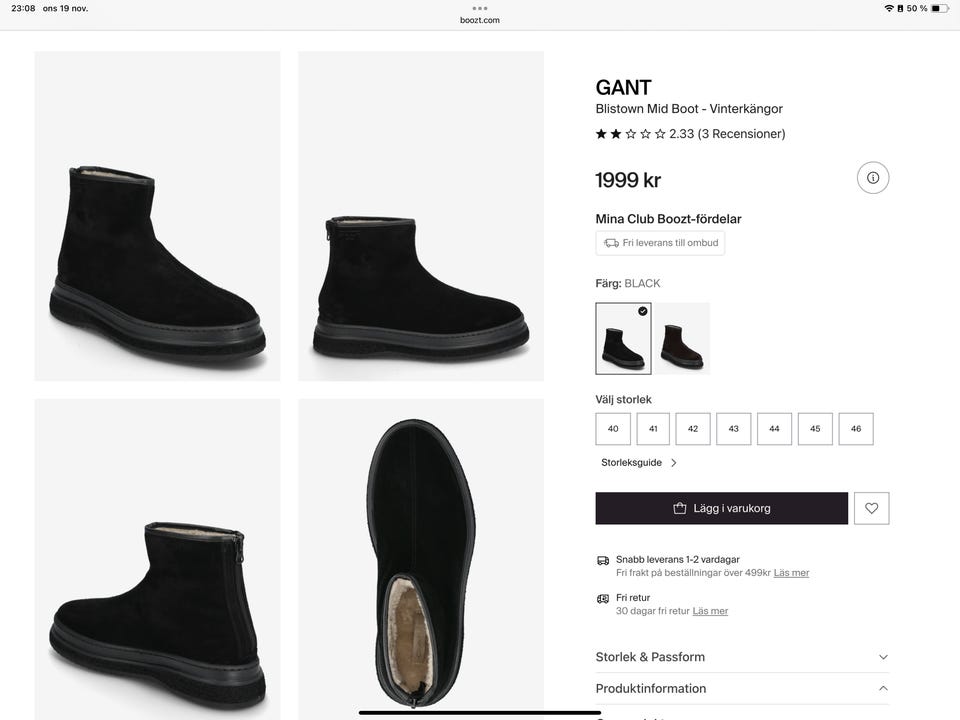
Task: Tap the Wi-Fi icon in status bar
Action: pyautogui.click(x=889, y=8)
